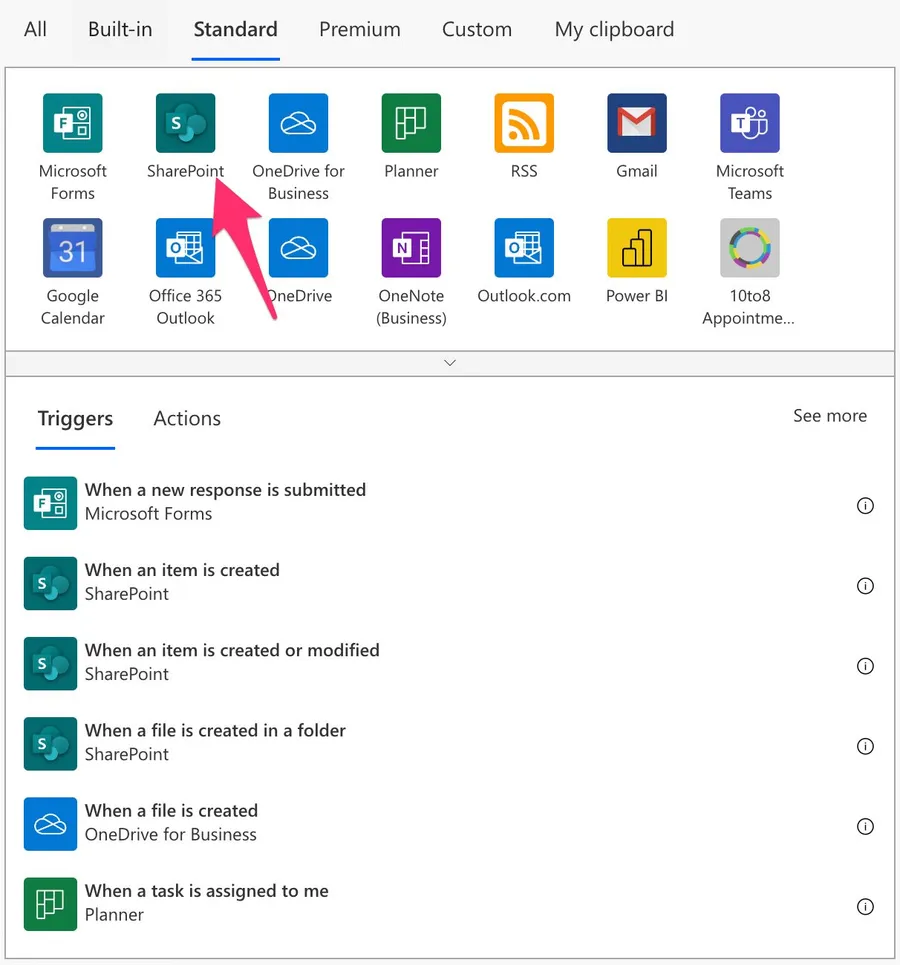Viewport: 900px width, 965px height.
Task: Open the Built-in tab
Action: [120, 30]
